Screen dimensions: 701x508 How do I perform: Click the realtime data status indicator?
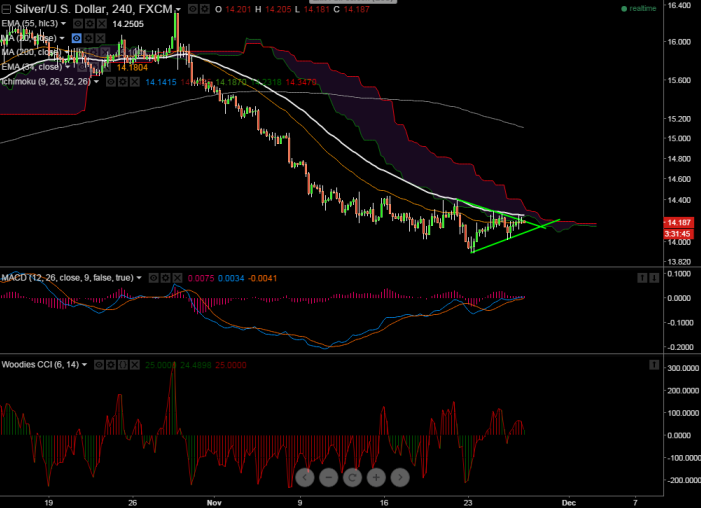coord(639,8)
